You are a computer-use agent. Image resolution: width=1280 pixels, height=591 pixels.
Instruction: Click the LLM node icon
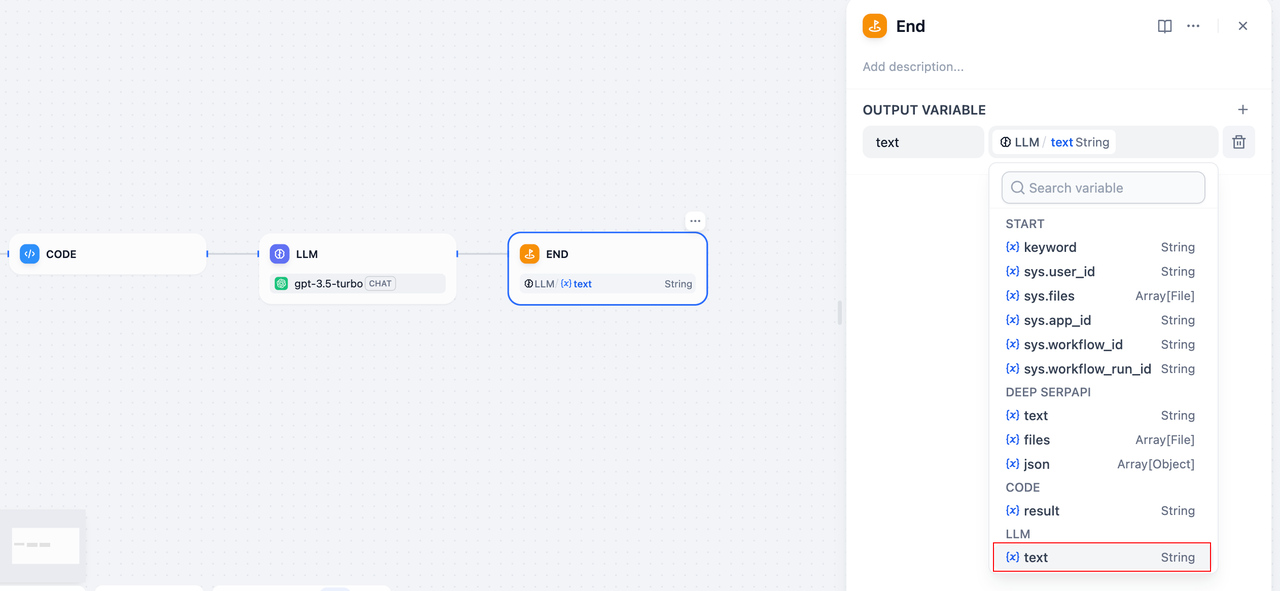click(280, 254)
